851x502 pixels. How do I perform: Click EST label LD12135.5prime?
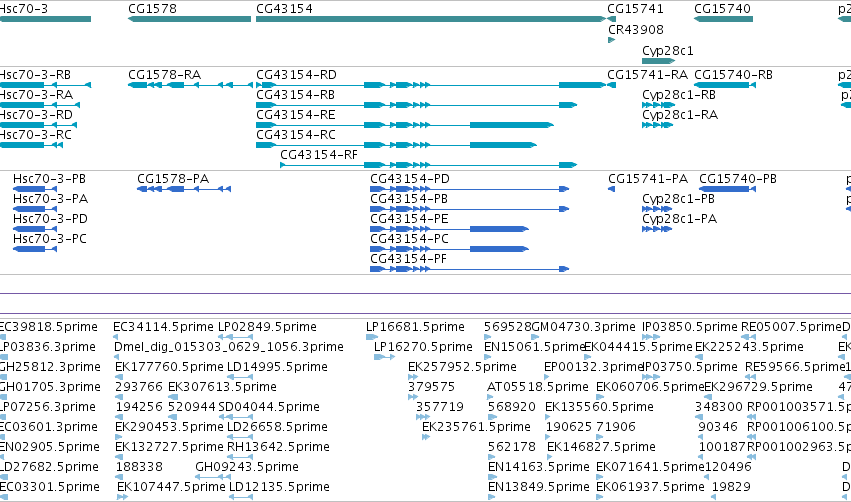click(280, 488)
